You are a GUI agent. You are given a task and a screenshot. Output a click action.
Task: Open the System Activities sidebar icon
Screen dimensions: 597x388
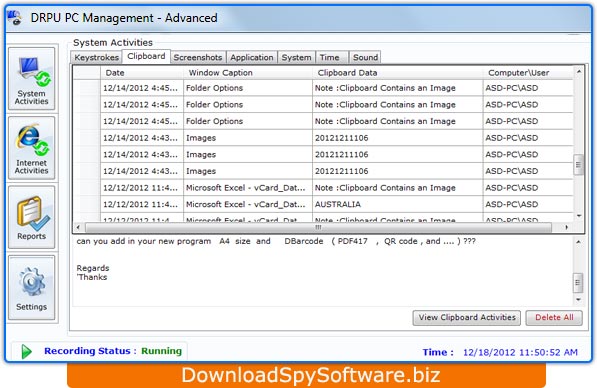[x=32, y=79]
